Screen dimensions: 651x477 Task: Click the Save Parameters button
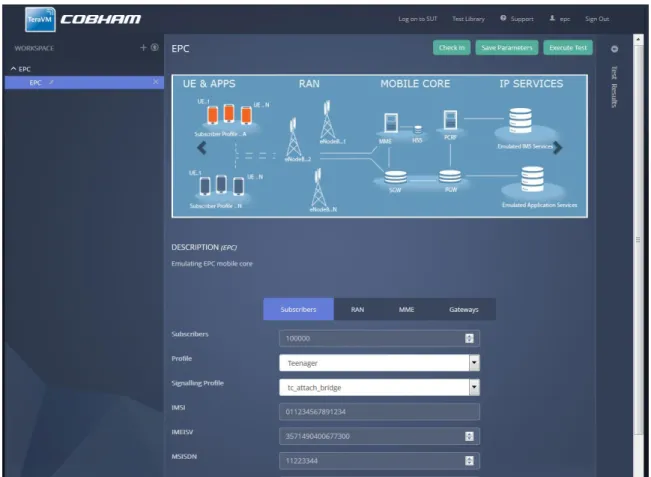click(x=507, y=48)
